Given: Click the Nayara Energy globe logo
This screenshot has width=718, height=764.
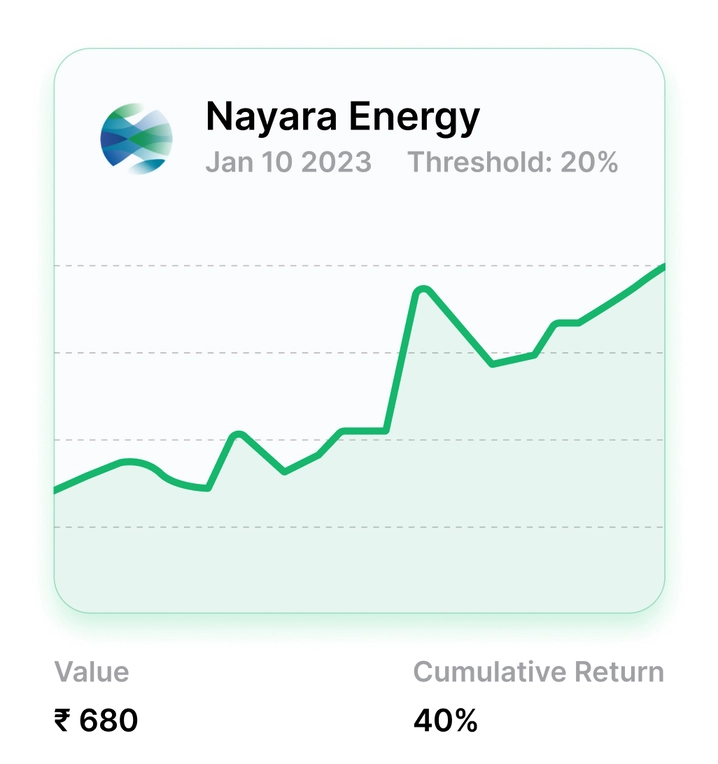Looking at the screenshot, I should click(136, 138).
